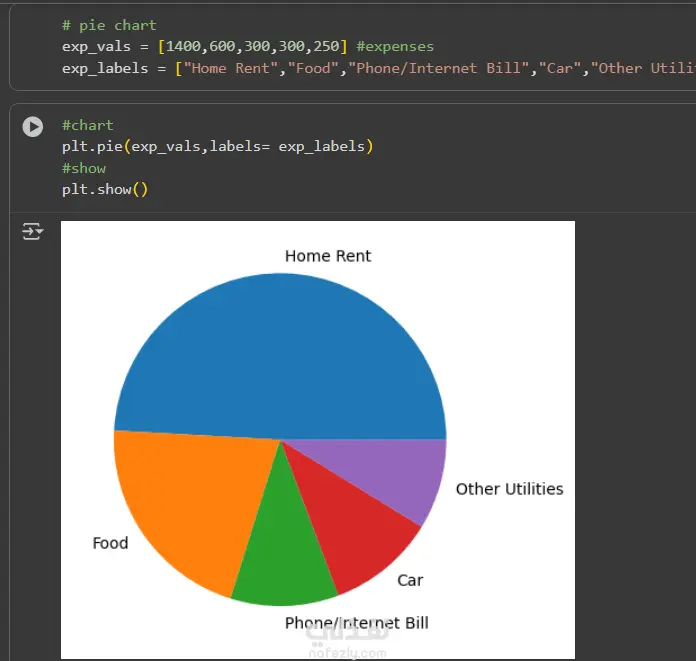Click the '#show' comment line
This screenshot has height=661, width=696.
[x=83, y=168]
